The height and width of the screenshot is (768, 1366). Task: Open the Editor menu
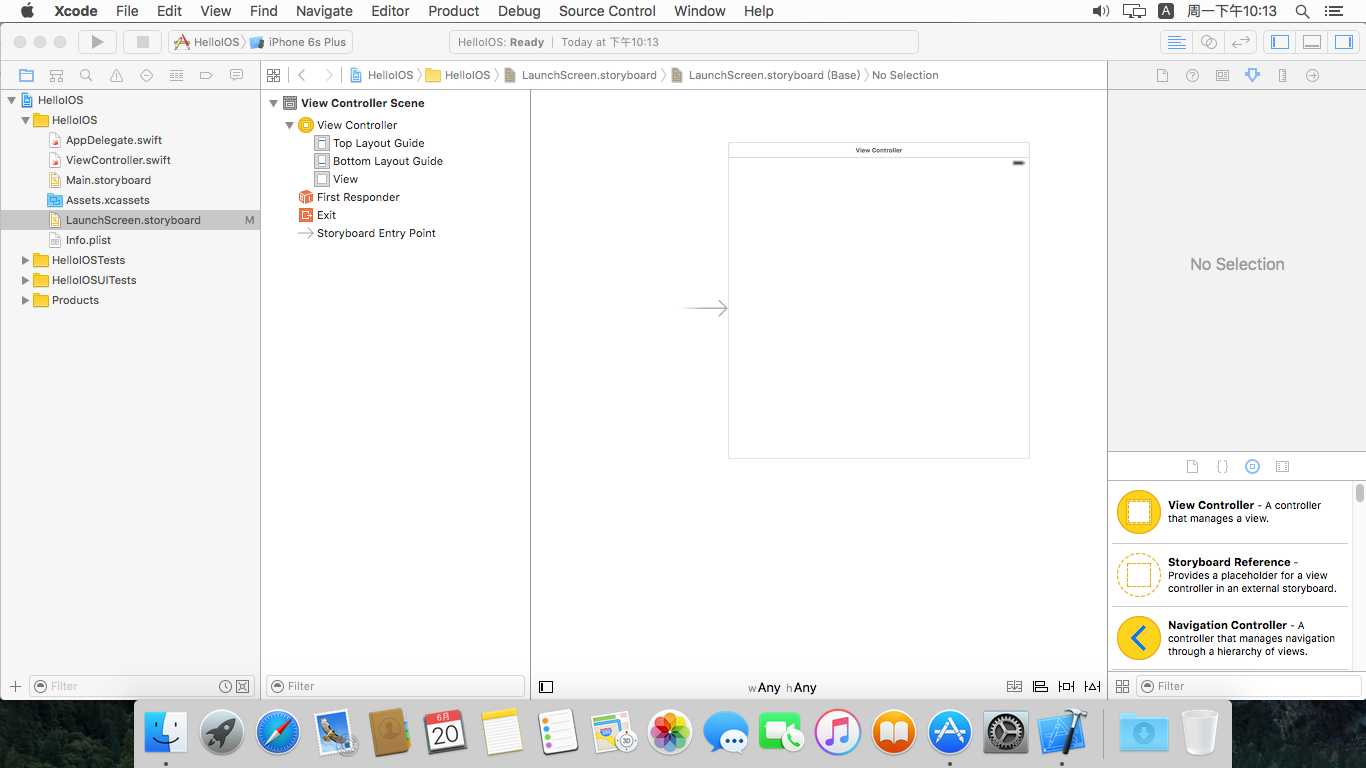pyautogui.click(x=390, y=11)
